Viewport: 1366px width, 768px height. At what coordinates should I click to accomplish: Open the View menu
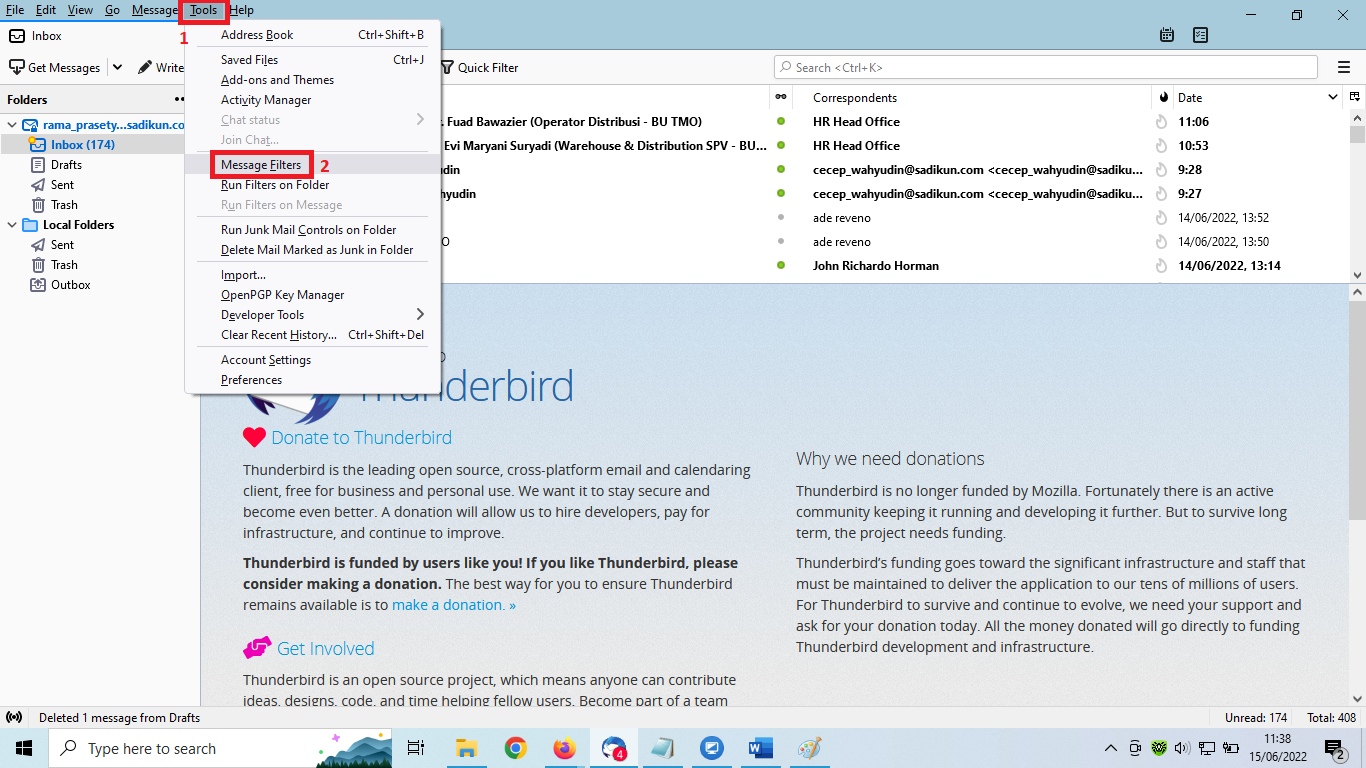point(81,10)
